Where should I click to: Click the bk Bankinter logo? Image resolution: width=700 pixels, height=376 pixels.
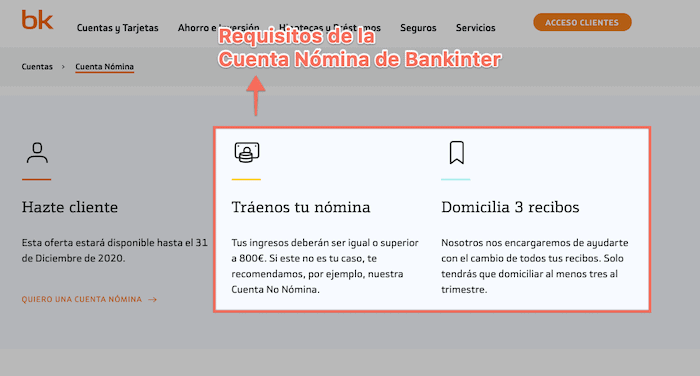pyautogui.click(x=38, y=20)
